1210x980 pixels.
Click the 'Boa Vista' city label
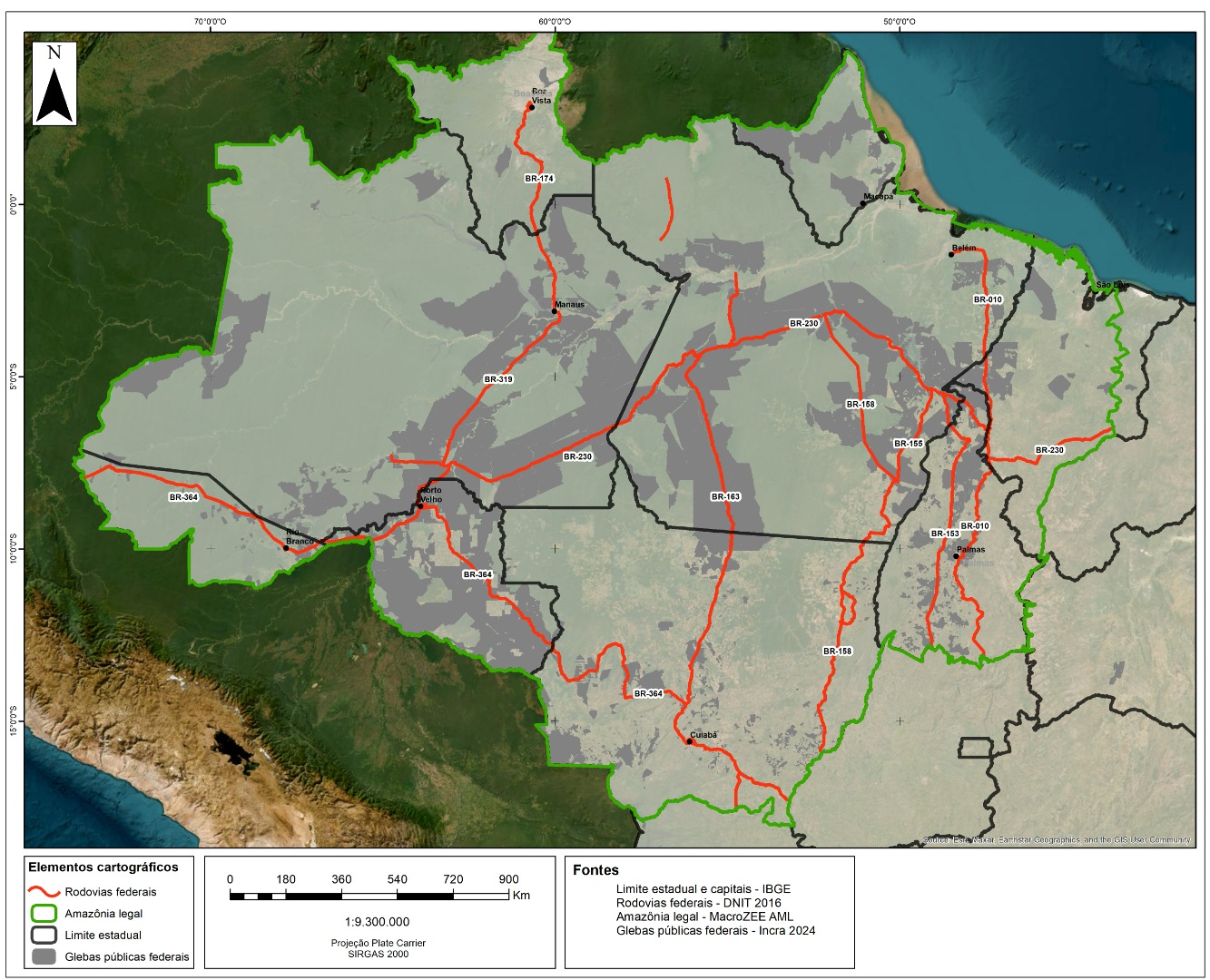(x=541, y=96)
